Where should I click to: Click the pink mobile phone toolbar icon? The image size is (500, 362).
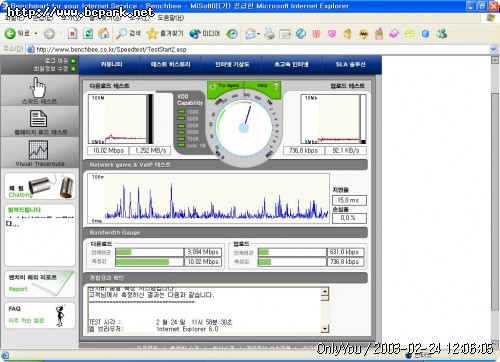(379, 34)
